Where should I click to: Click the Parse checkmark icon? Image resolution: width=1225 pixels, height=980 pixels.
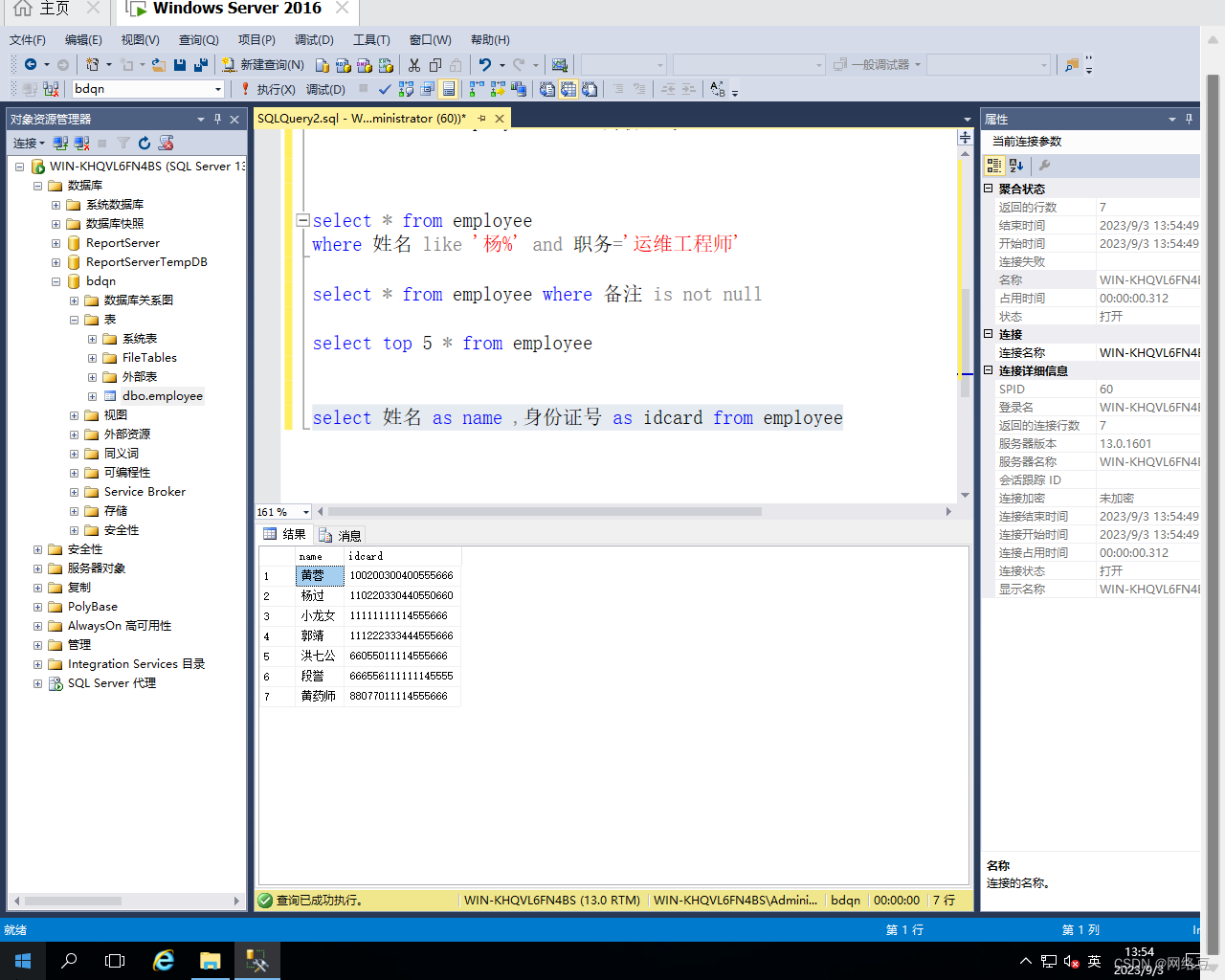click(385, 89)
